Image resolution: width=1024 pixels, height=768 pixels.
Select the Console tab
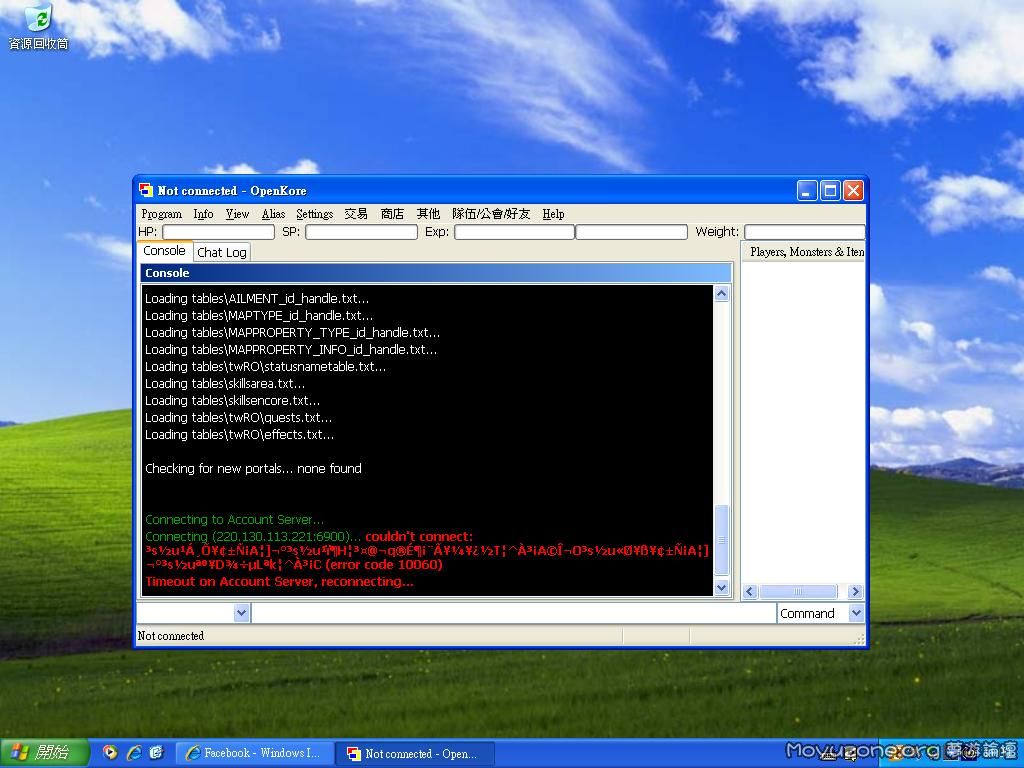pyautogui.click(x=164, y=251)
